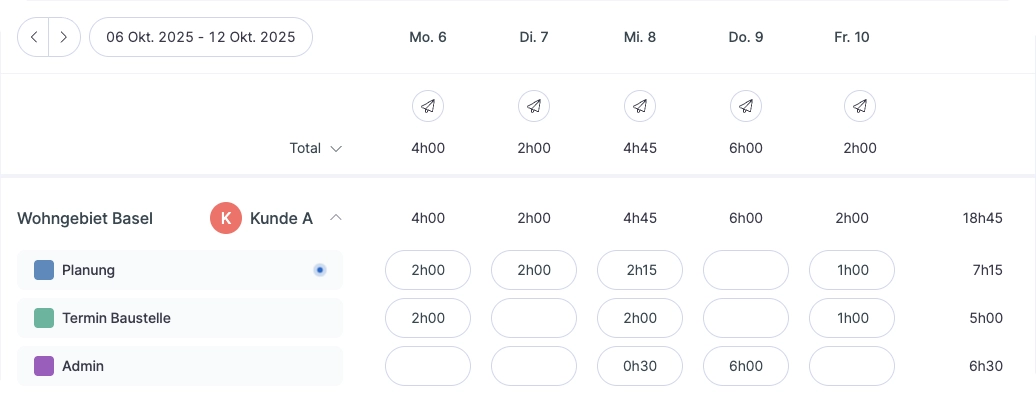This screenshot has height=402, width=1036.
Task: Open the date range picker
Action: (201, 37)
